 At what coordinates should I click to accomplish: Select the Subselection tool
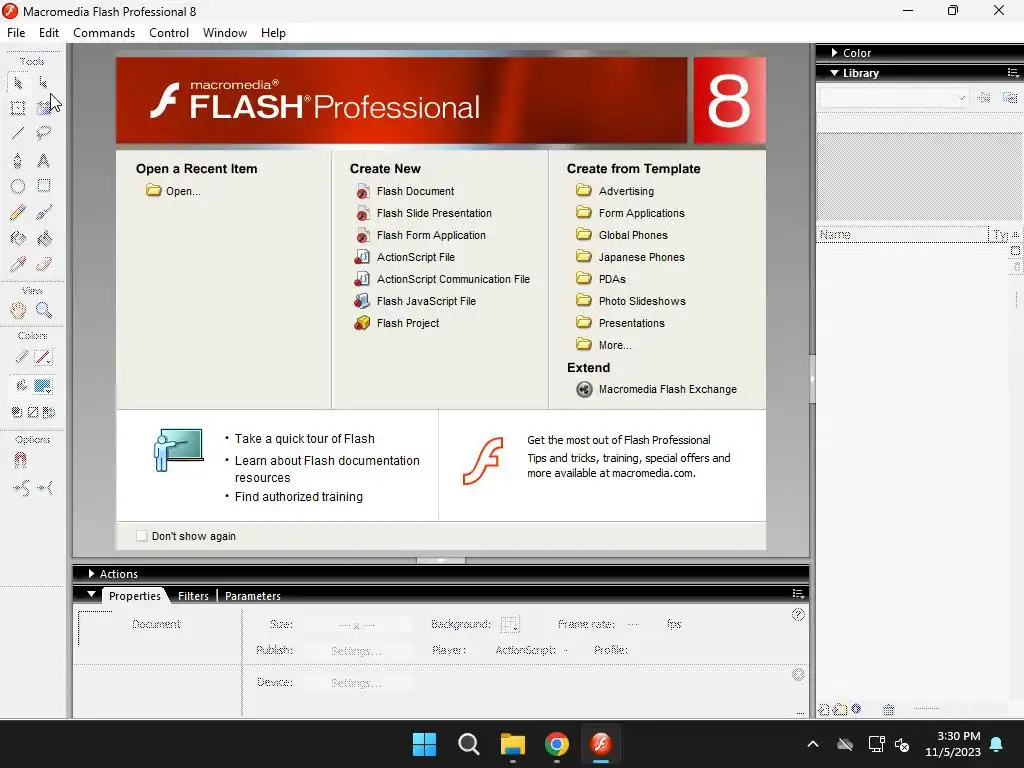pos(44,83)
